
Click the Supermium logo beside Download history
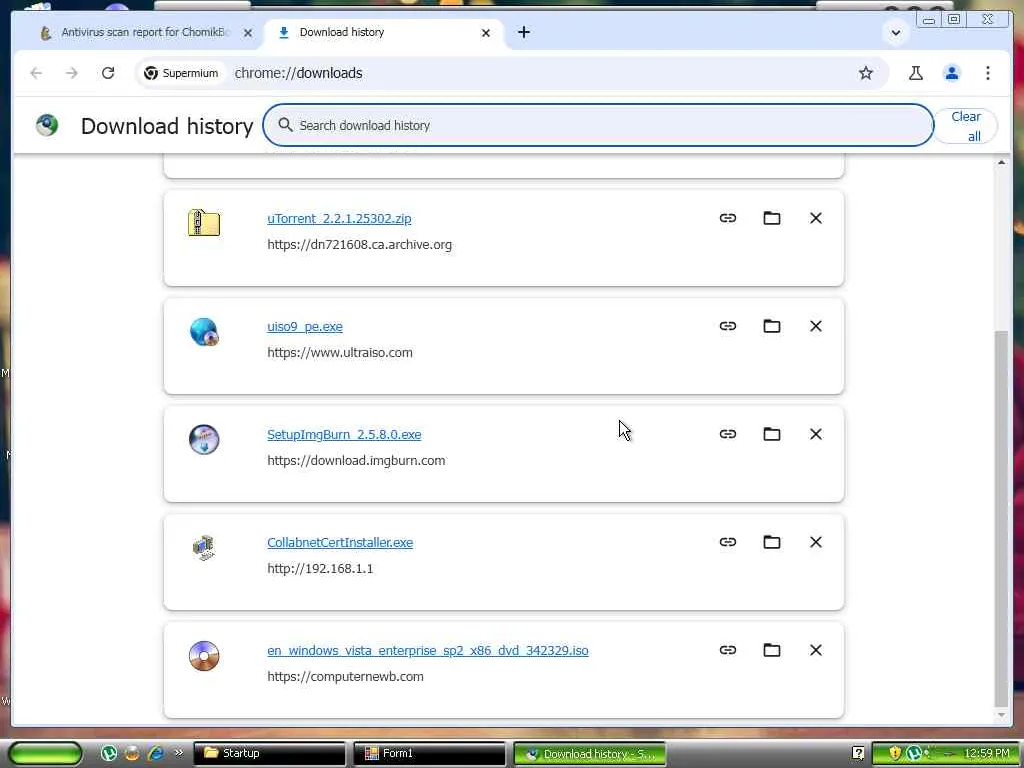[47, 125]
